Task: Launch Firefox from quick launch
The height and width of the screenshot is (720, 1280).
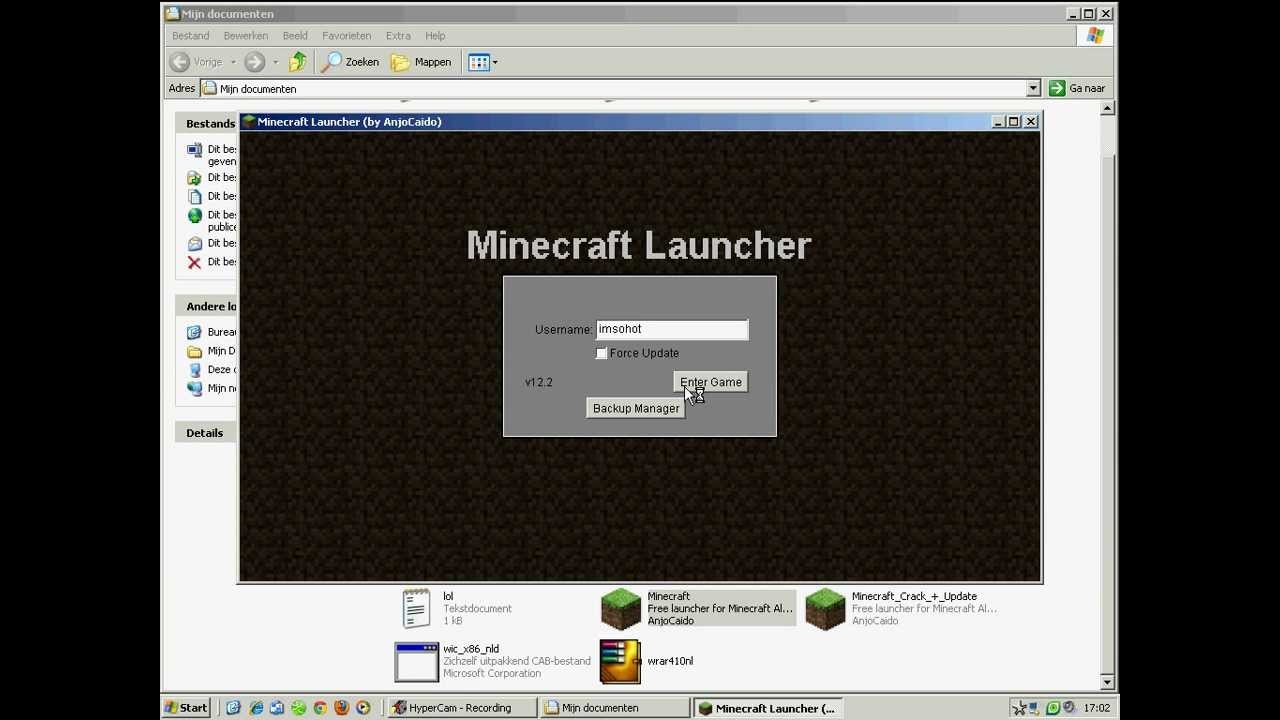Action: (342, 708)
